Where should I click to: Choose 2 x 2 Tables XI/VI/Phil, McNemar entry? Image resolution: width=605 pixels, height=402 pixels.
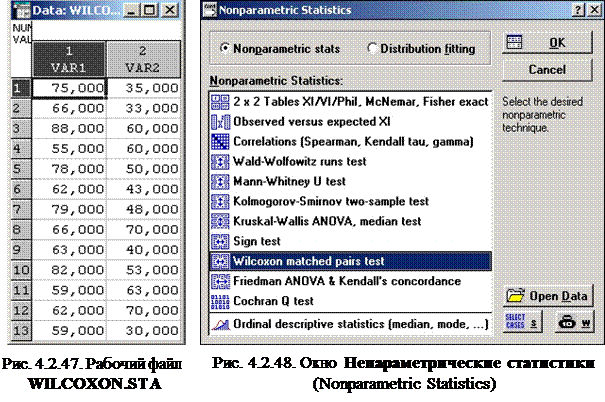[350, 102]
